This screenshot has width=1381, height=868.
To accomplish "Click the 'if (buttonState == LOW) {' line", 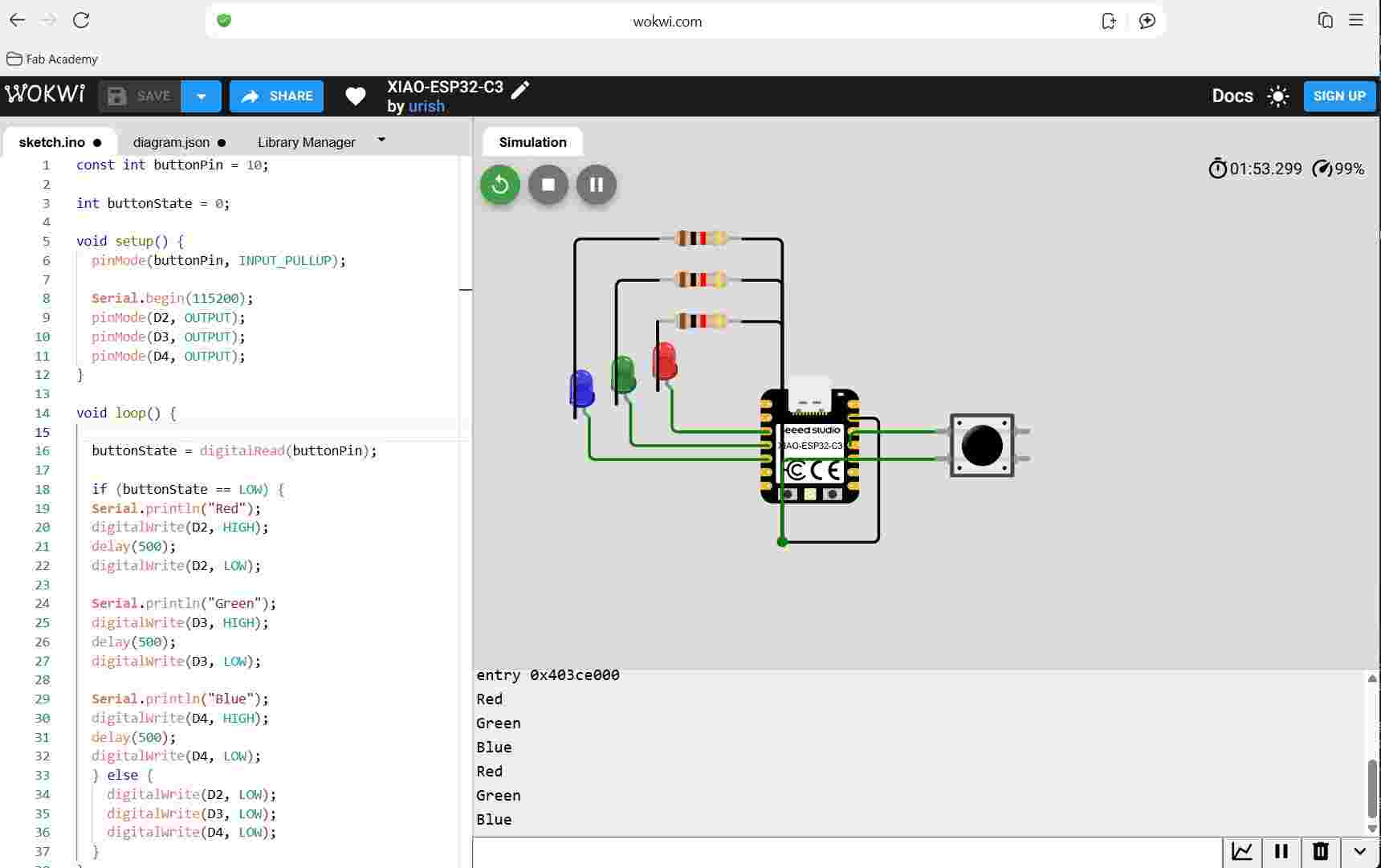I will tap(188, 490).
